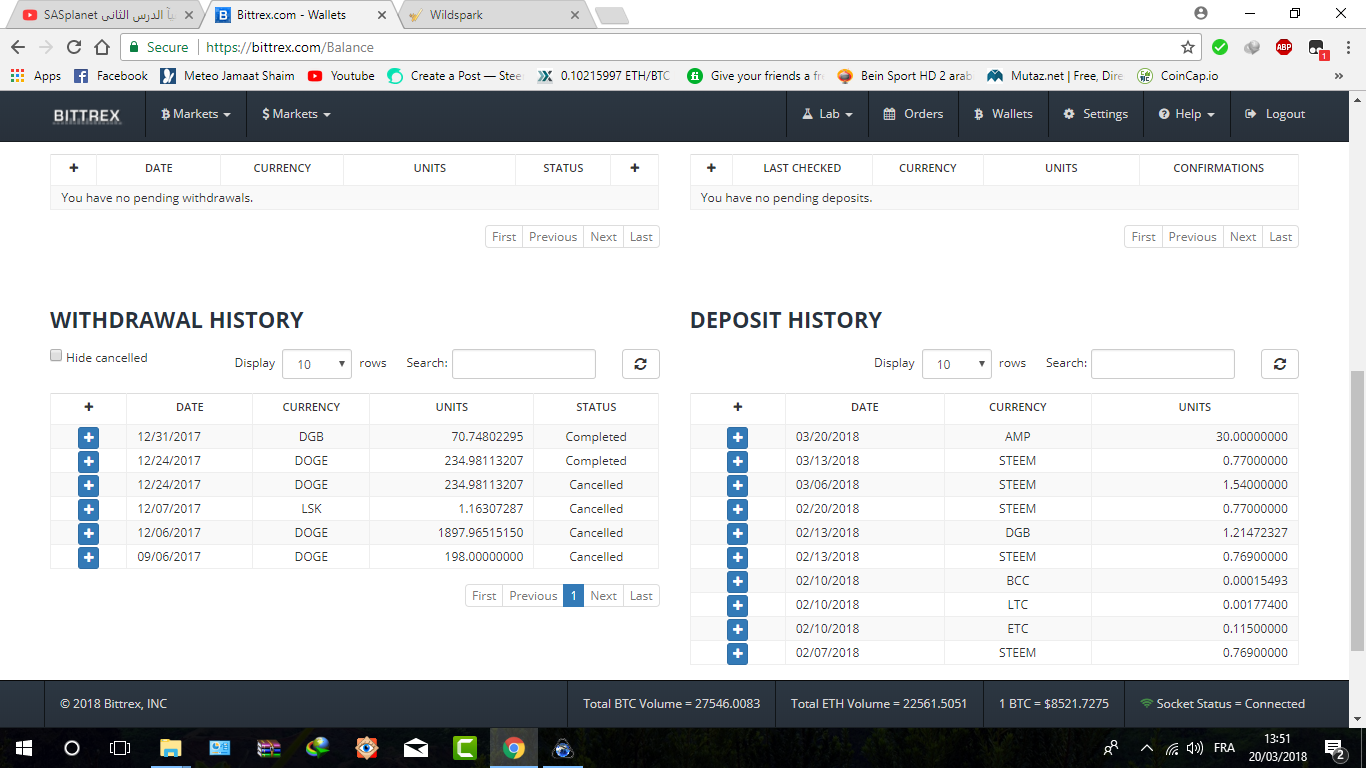Expand the completed DOGE 12/24/2017 withdrawal row
The height and width of the screenshot is (768, 1366).
88,461
